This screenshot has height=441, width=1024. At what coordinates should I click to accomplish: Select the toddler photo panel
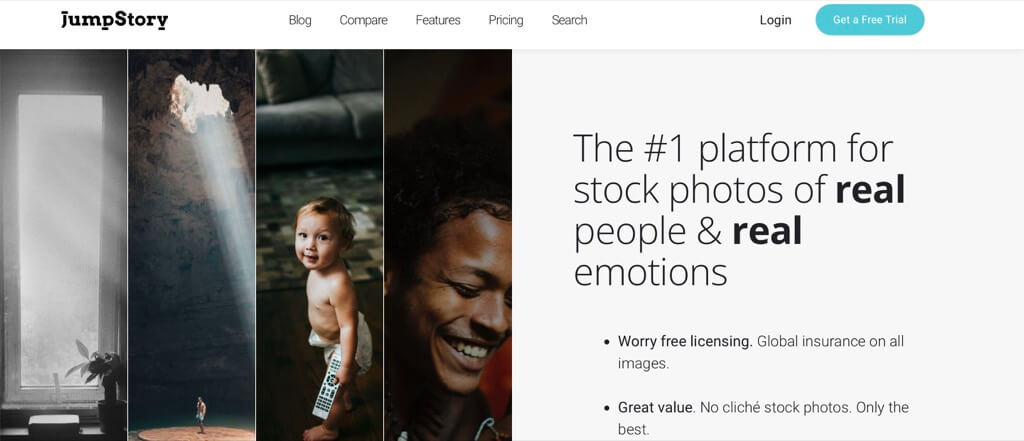coord(319,245)
